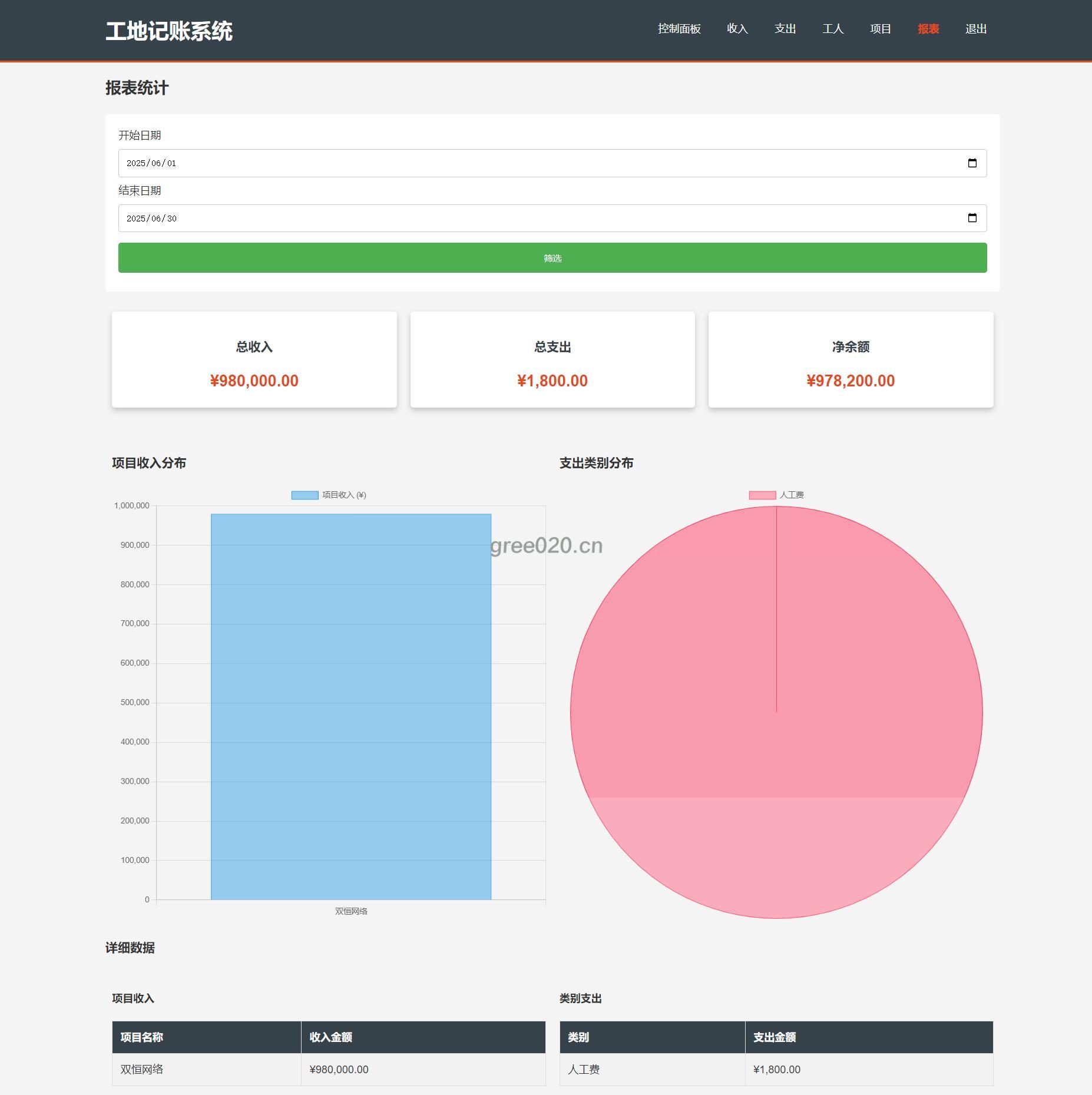The height and width of the screenshot is (1095, 1092).
Task: Click the green 筛选 filter button
Action: click(x=552, y=258)
